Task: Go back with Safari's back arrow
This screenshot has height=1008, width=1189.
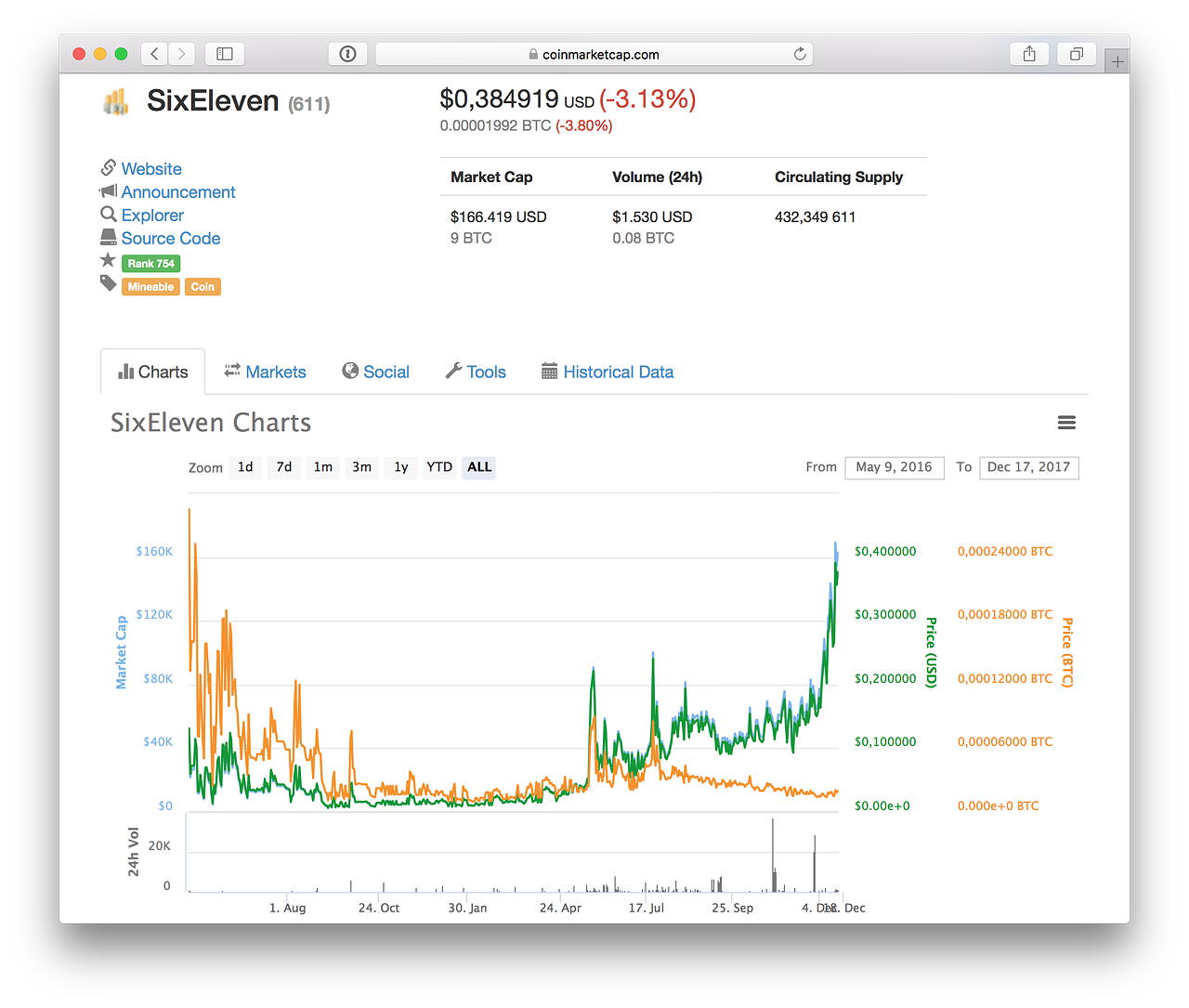Action: [155, 54]
